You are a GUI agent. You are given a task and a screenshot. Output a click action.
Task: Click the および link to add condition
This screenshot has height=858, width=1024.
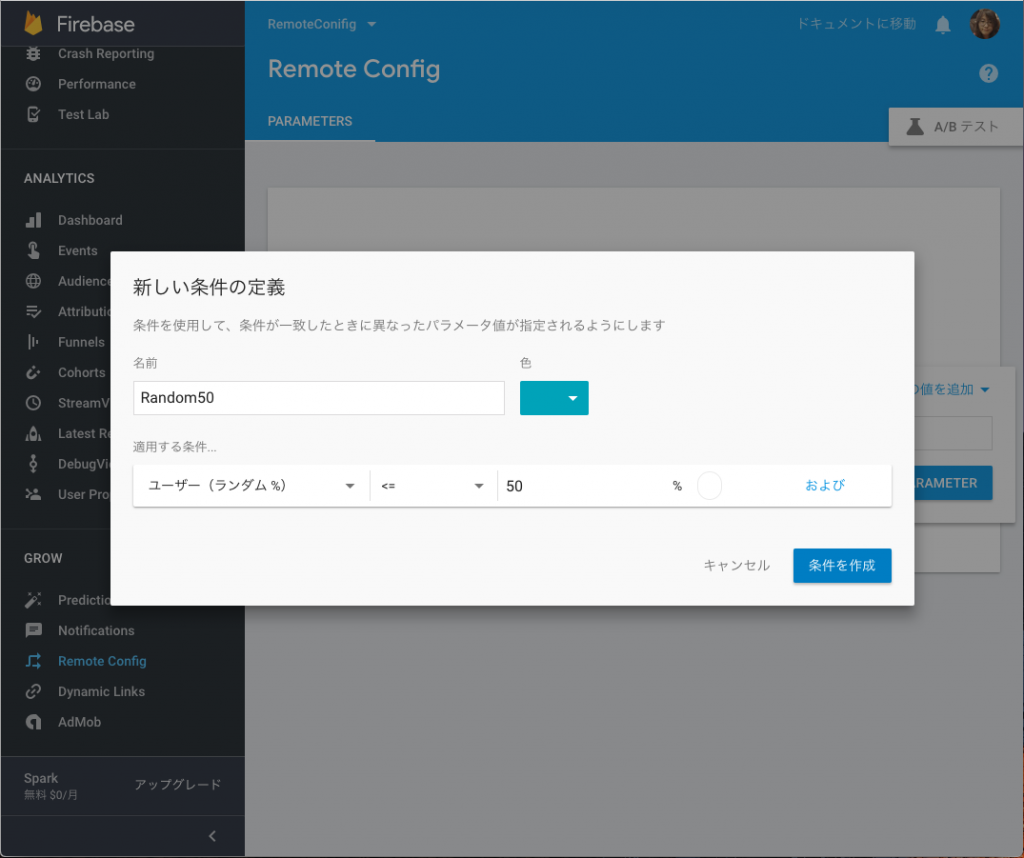825,485
